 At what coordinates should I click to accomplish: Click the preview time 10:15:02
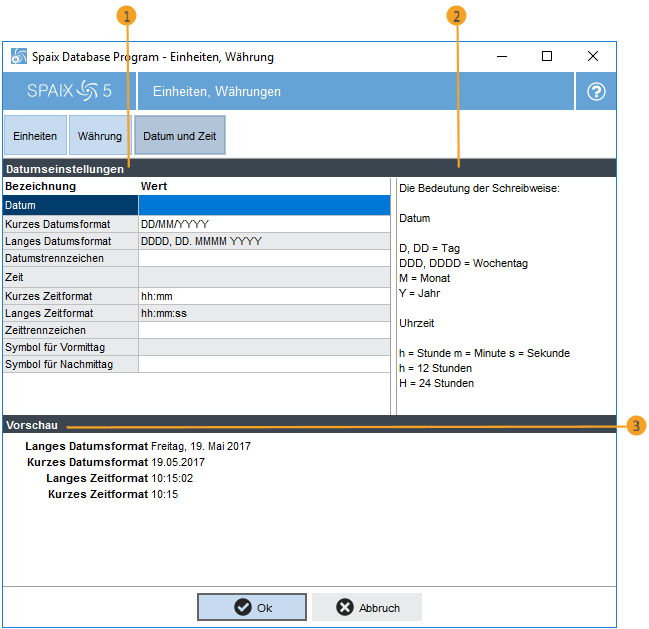point(172,478)
